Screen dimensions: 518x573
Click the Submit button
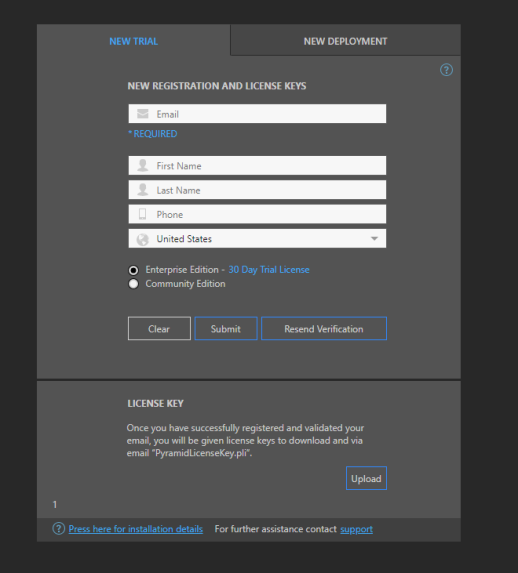pyautogui.click(x=226, y=329)
